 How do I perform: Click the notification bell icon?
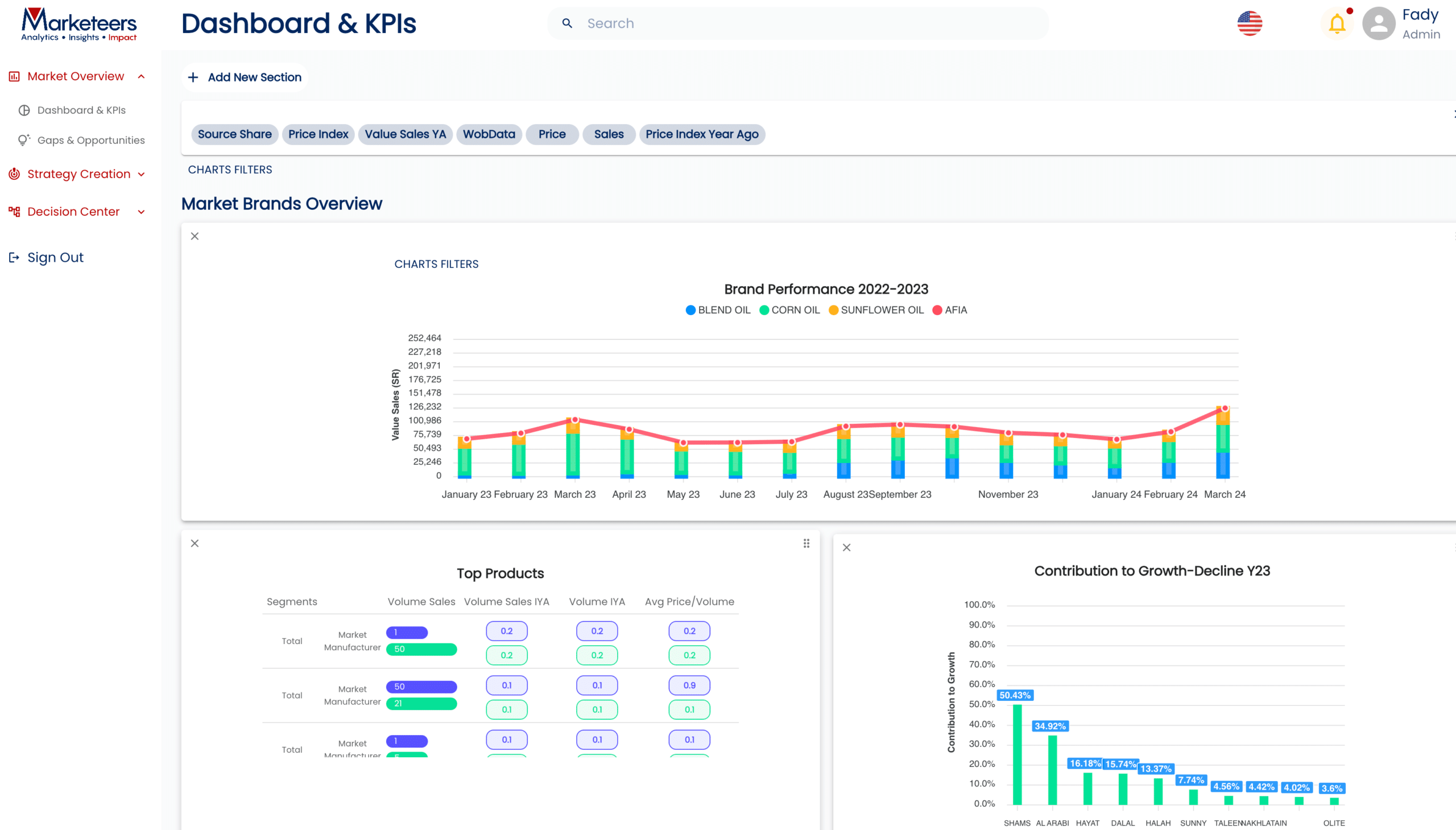click(x=1337, y=24)
